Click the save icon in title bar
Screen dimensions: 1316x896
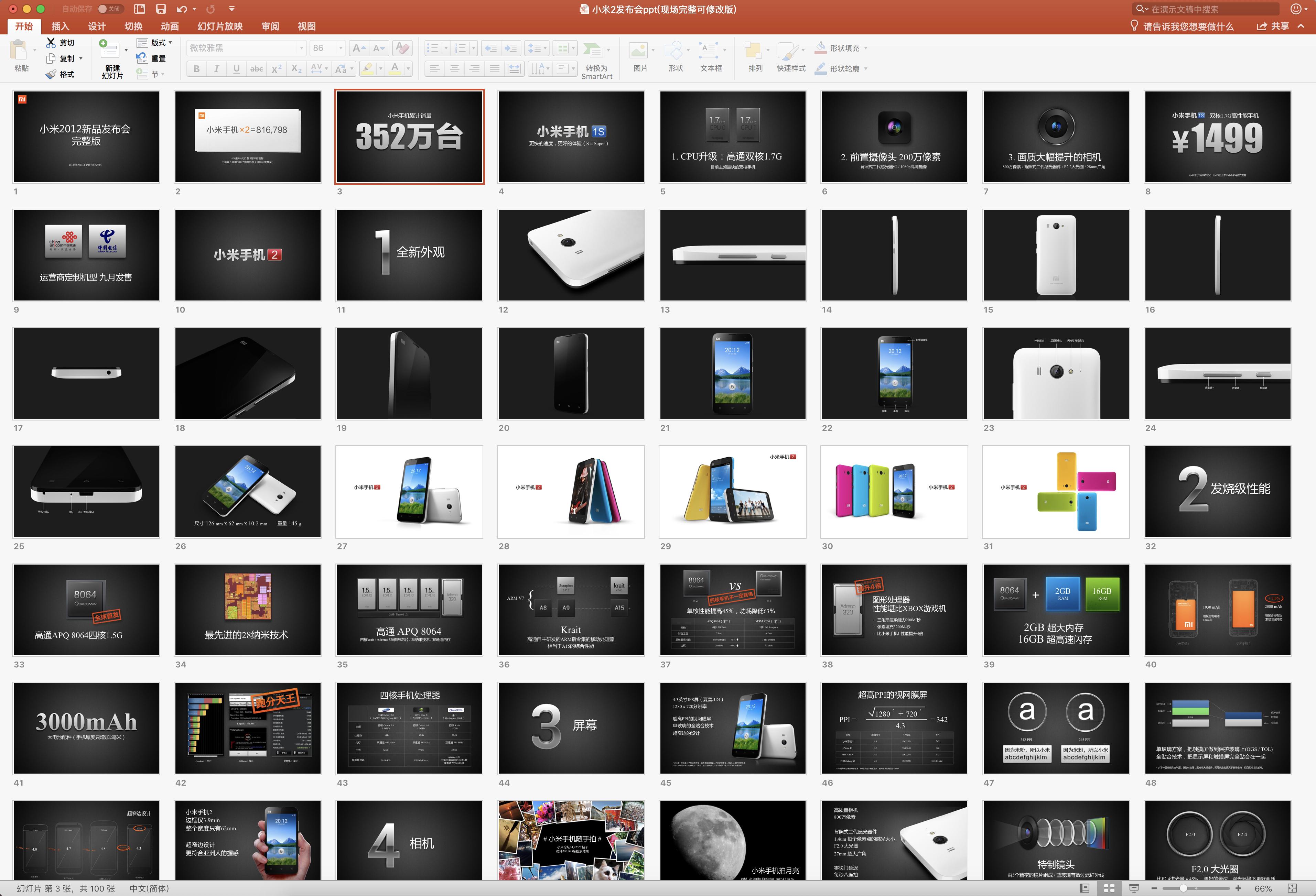161,9
